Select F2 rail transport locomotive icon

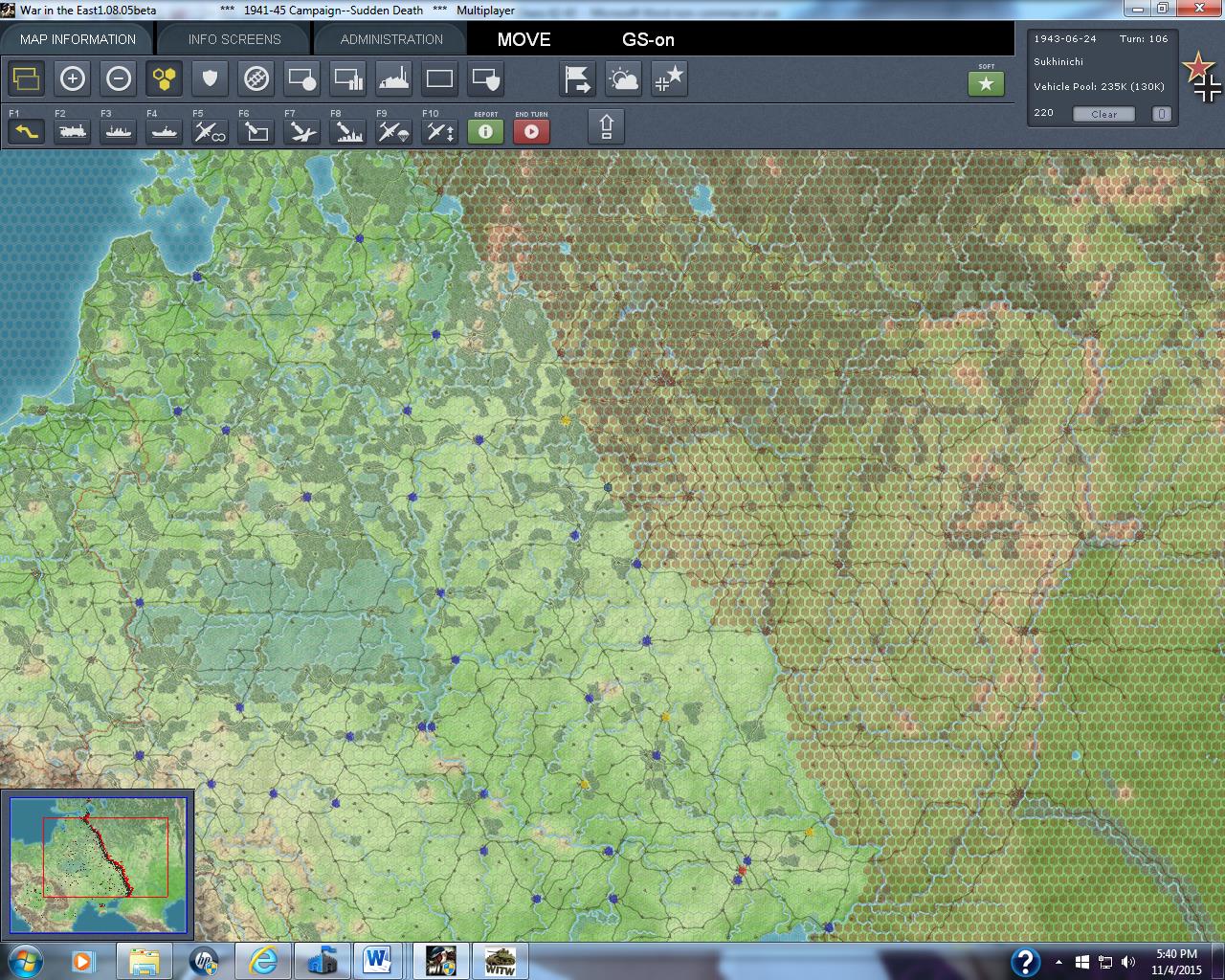73,130
